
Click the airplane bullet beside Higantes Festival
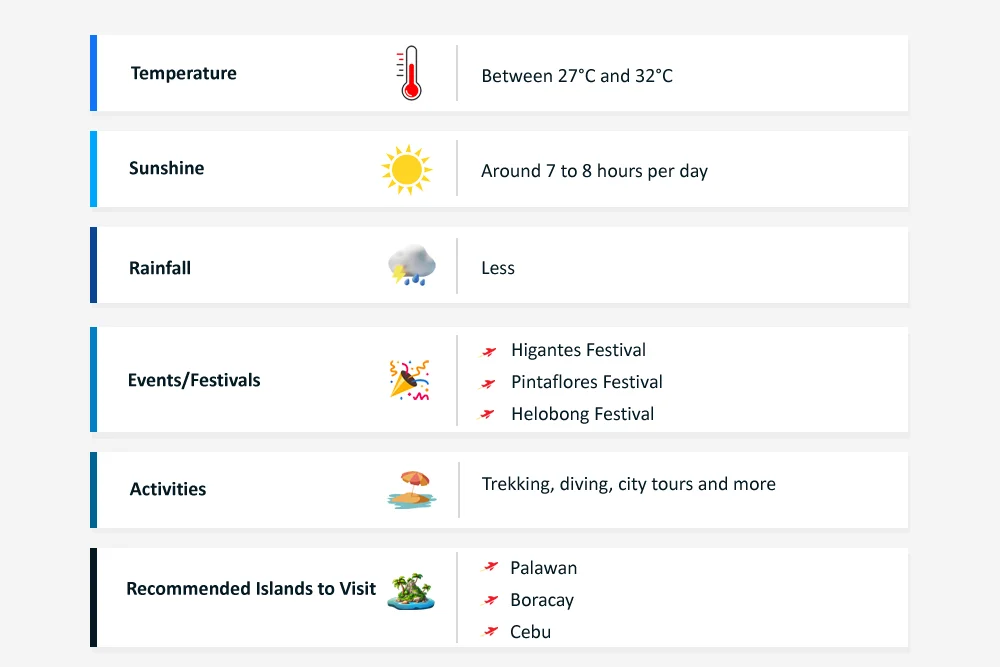pyautogui.click(x=489, y=351)
